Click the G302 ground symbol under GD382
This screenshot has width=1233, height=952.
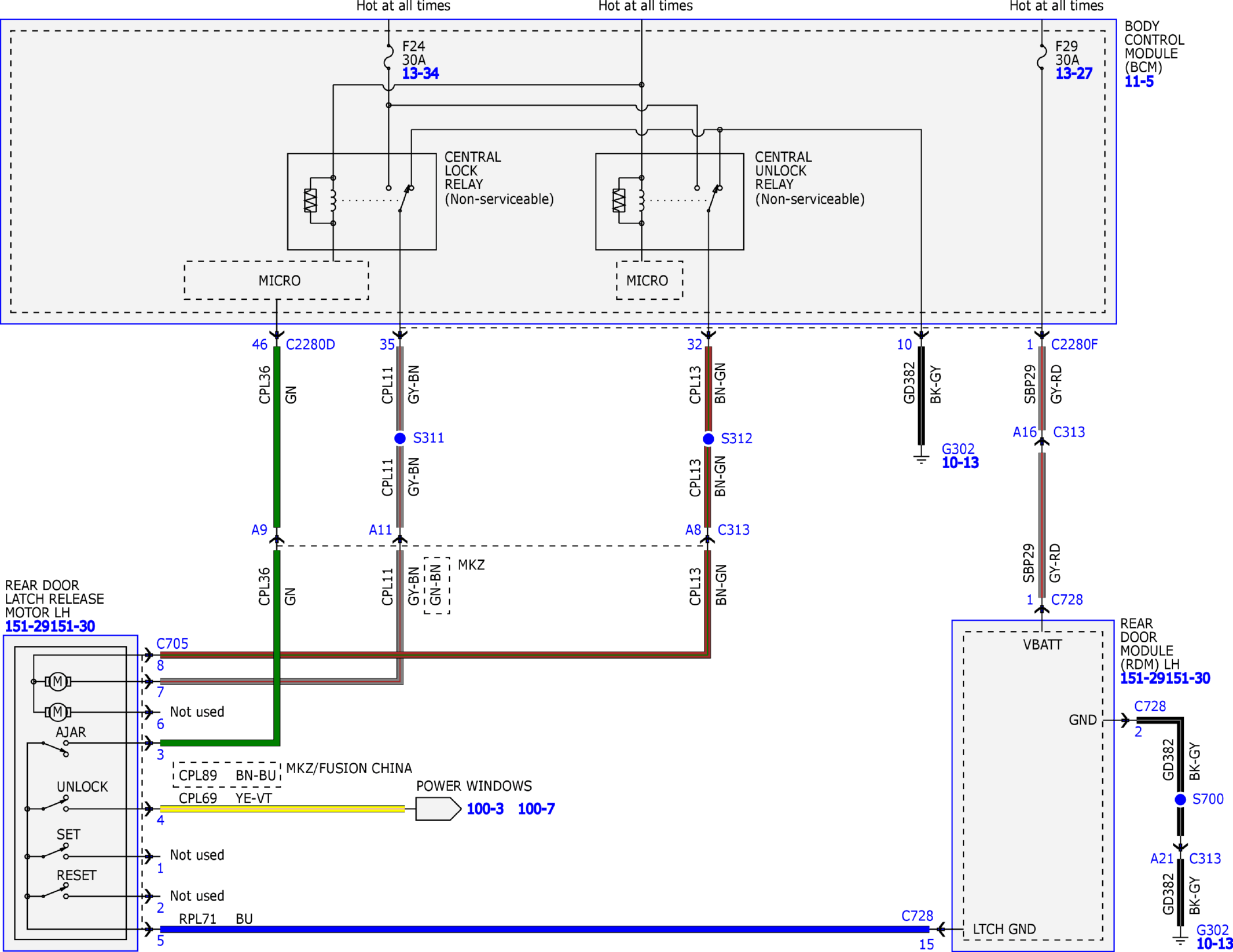[921, 459]
